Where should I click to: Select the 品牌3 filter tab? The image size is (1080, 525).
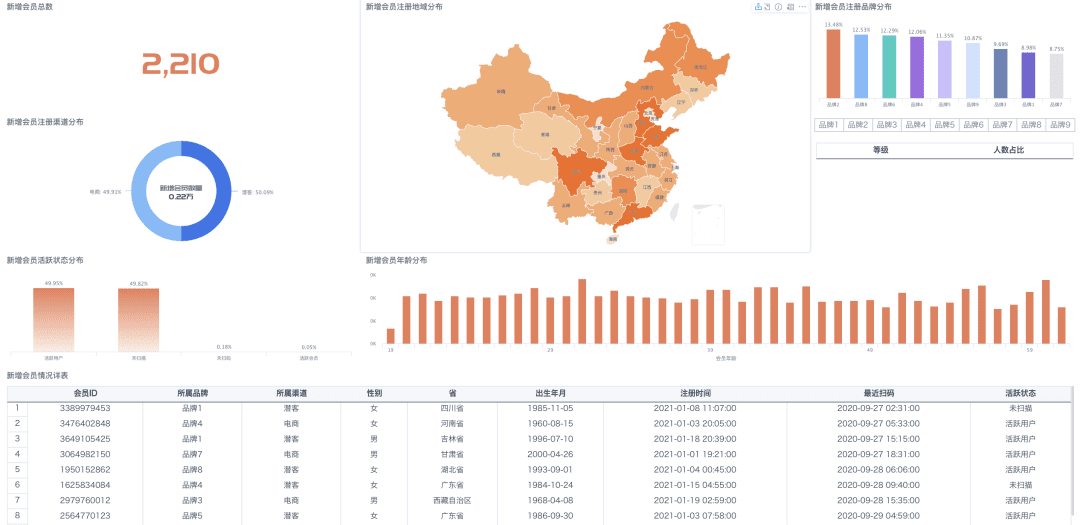(x=887, y=125)
